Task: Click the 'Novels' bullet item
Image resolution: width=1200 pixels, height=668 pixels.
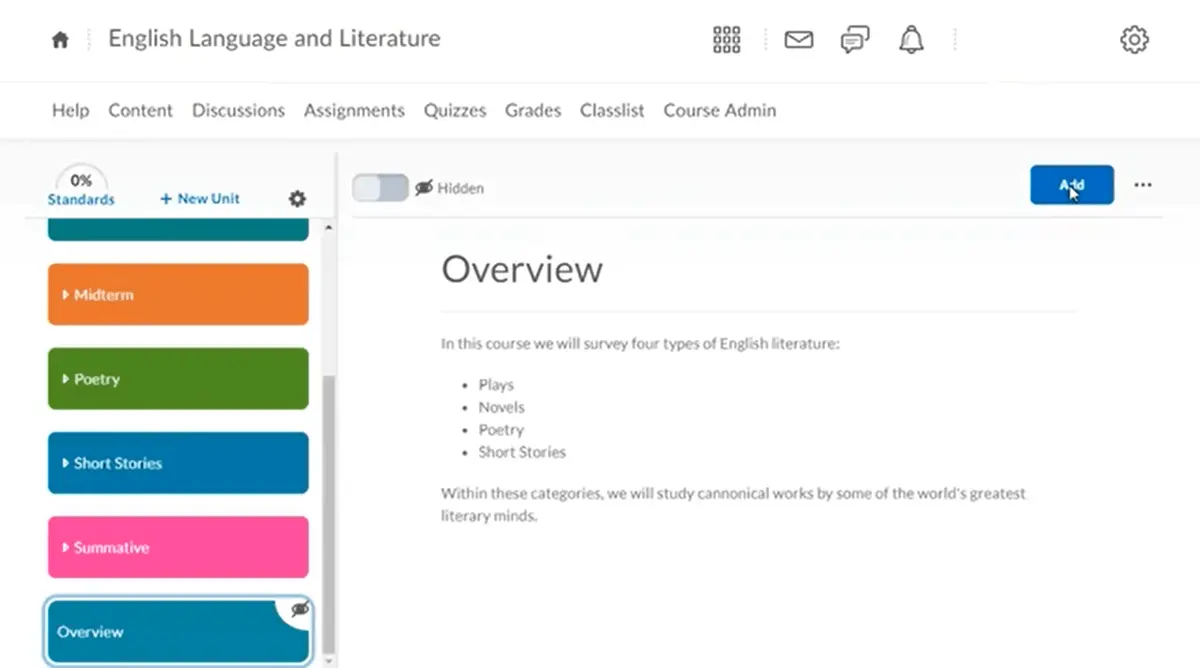Action: click(x=501, y=407)
